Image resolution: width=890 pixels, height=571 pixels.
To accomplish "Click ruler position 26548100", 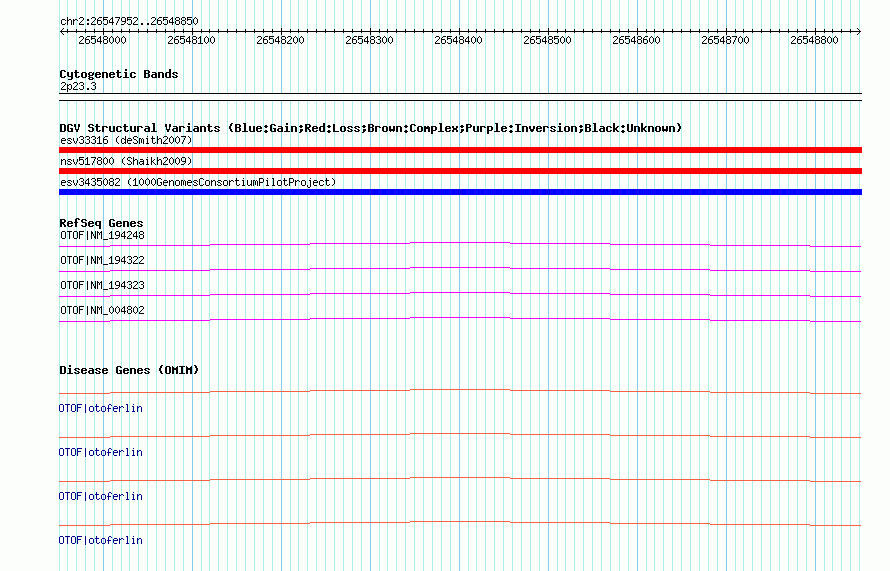I will coord(191,40).
